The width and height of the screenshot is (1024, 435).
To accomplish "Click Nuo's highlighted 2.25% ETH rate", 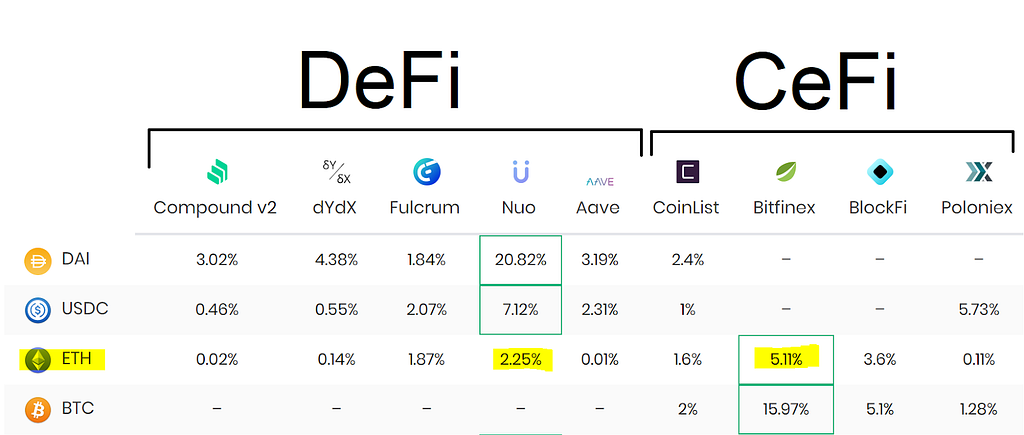I will (x=520, y=360).
